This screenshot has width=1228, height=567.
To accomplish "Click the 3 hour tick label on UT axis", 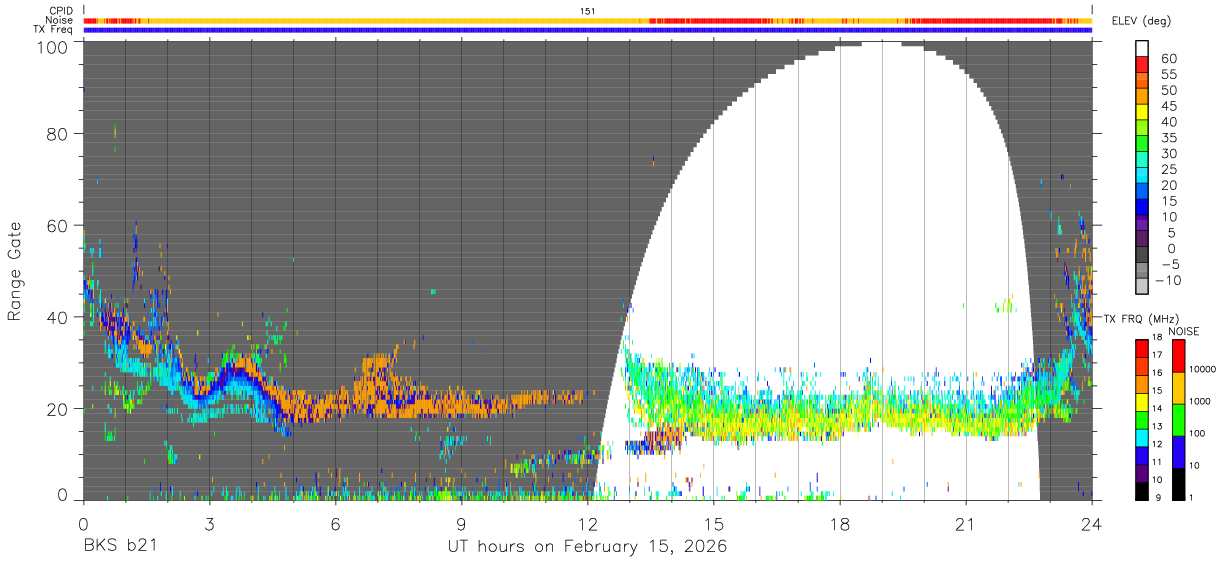I will (x=209, y=523).
